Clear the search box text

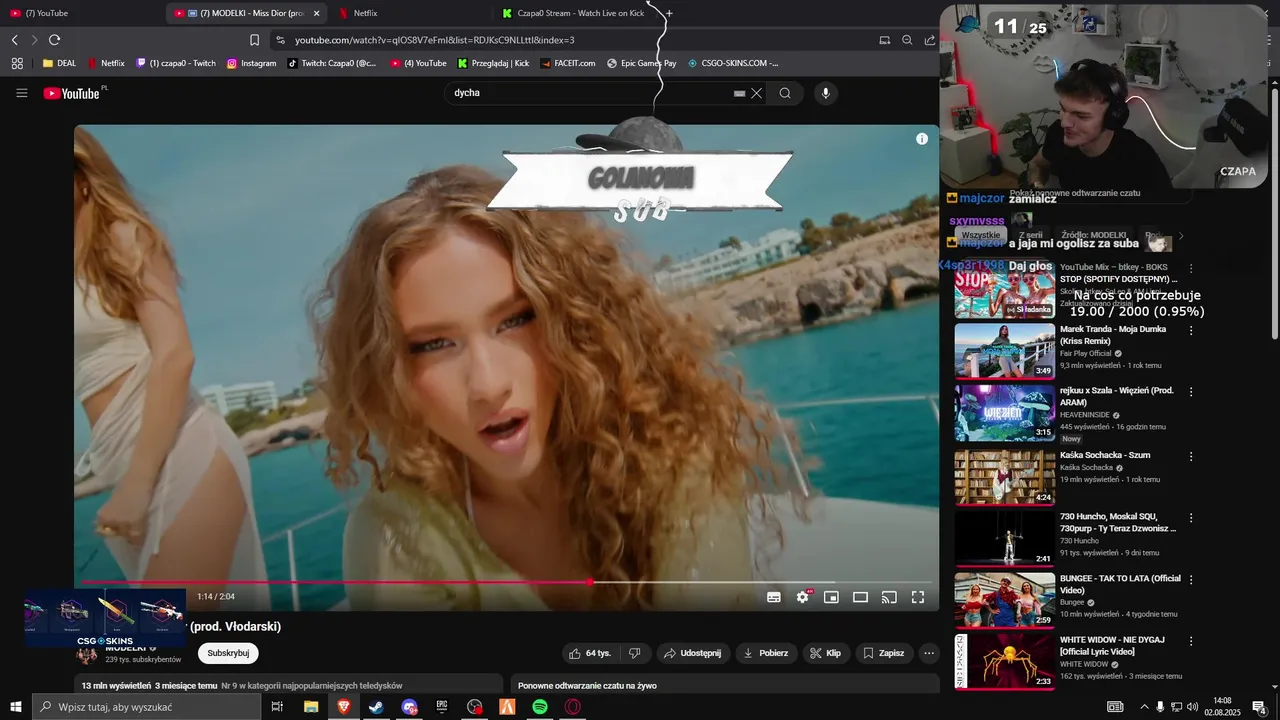coord(757,93)
